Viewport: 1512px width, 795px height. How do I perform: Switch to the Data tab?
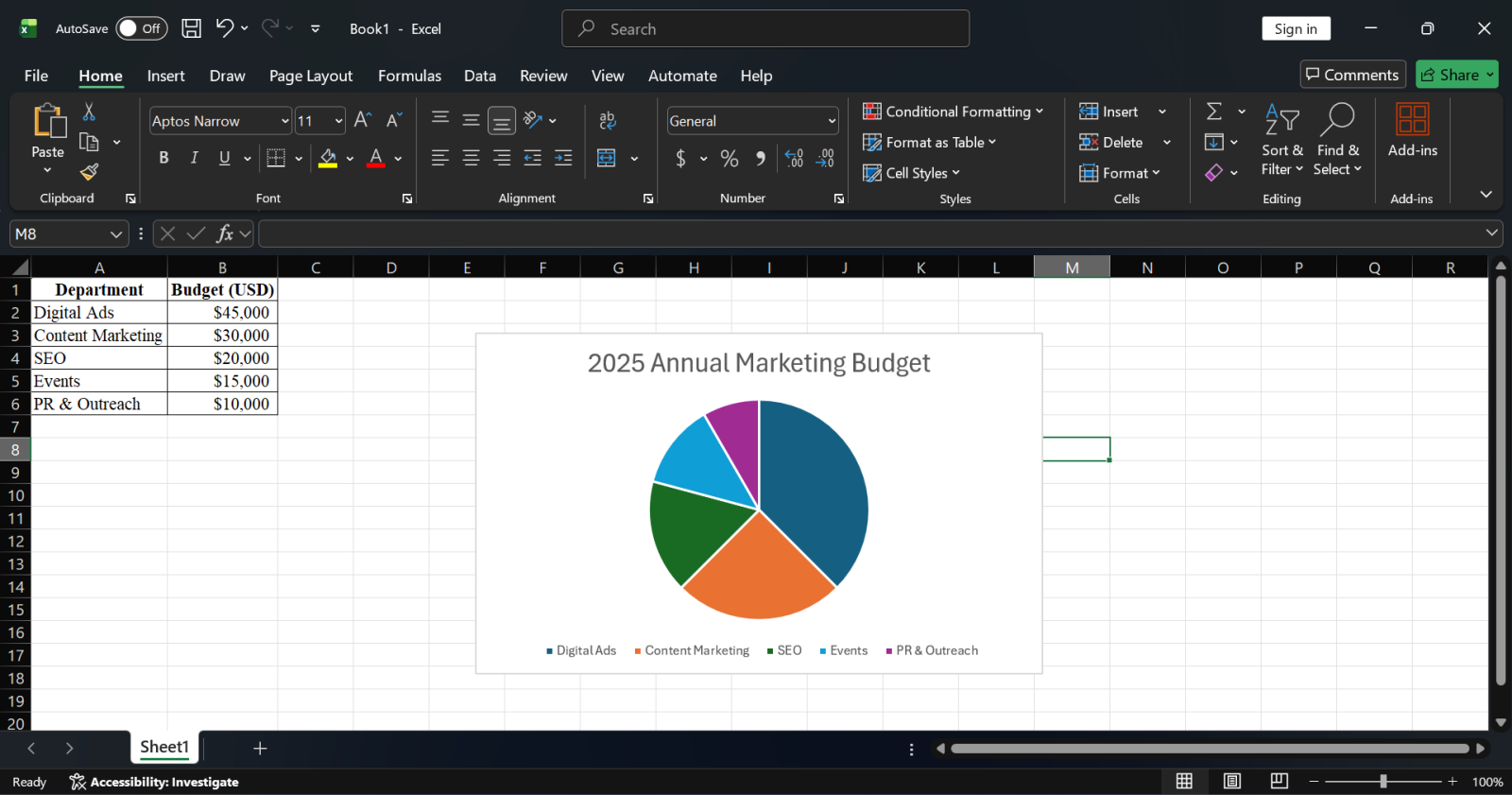click(x=480, y=76)
